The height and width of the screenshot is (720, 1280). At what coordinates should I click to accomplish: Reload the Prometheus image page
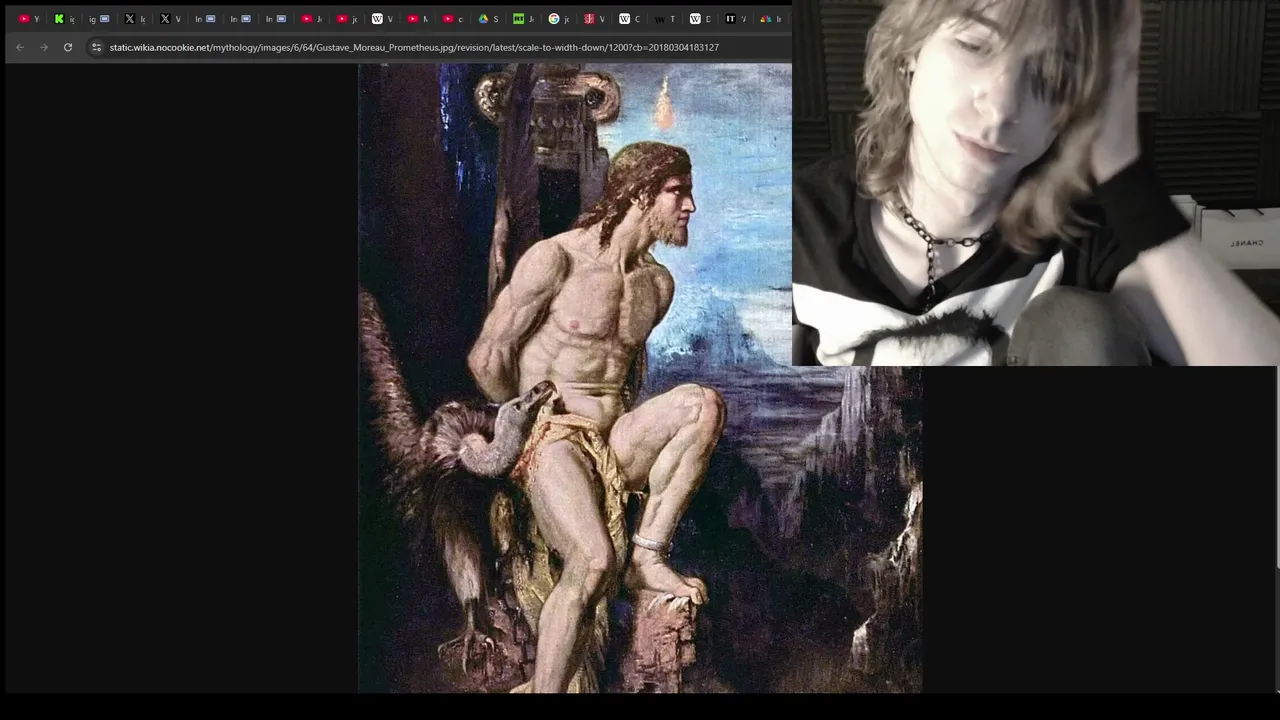coord(68,47)
